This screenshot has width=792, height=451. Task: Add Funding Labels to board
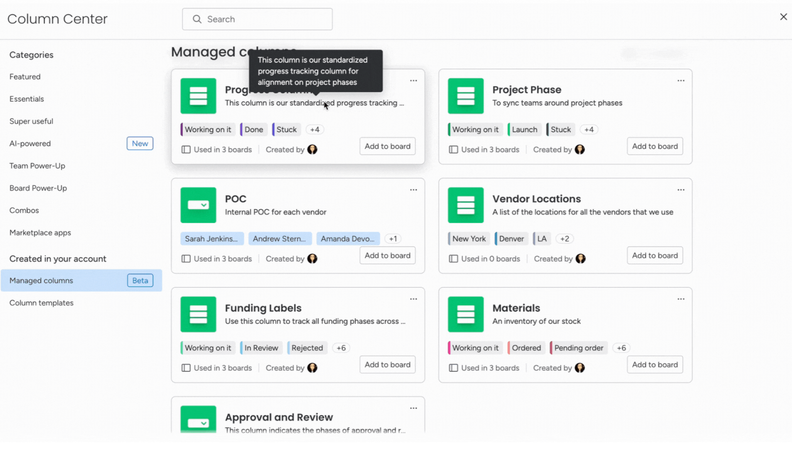(387, 365)
